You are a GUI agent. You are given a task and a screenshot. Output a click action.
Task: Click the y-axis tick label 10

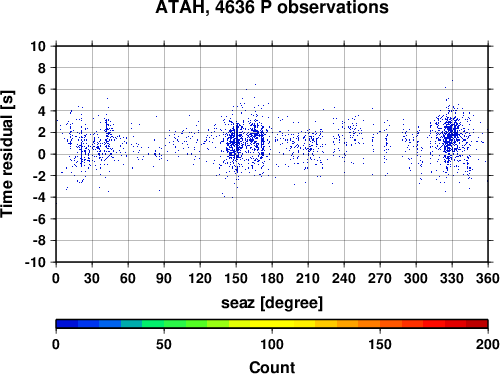(x=38, y=46)
